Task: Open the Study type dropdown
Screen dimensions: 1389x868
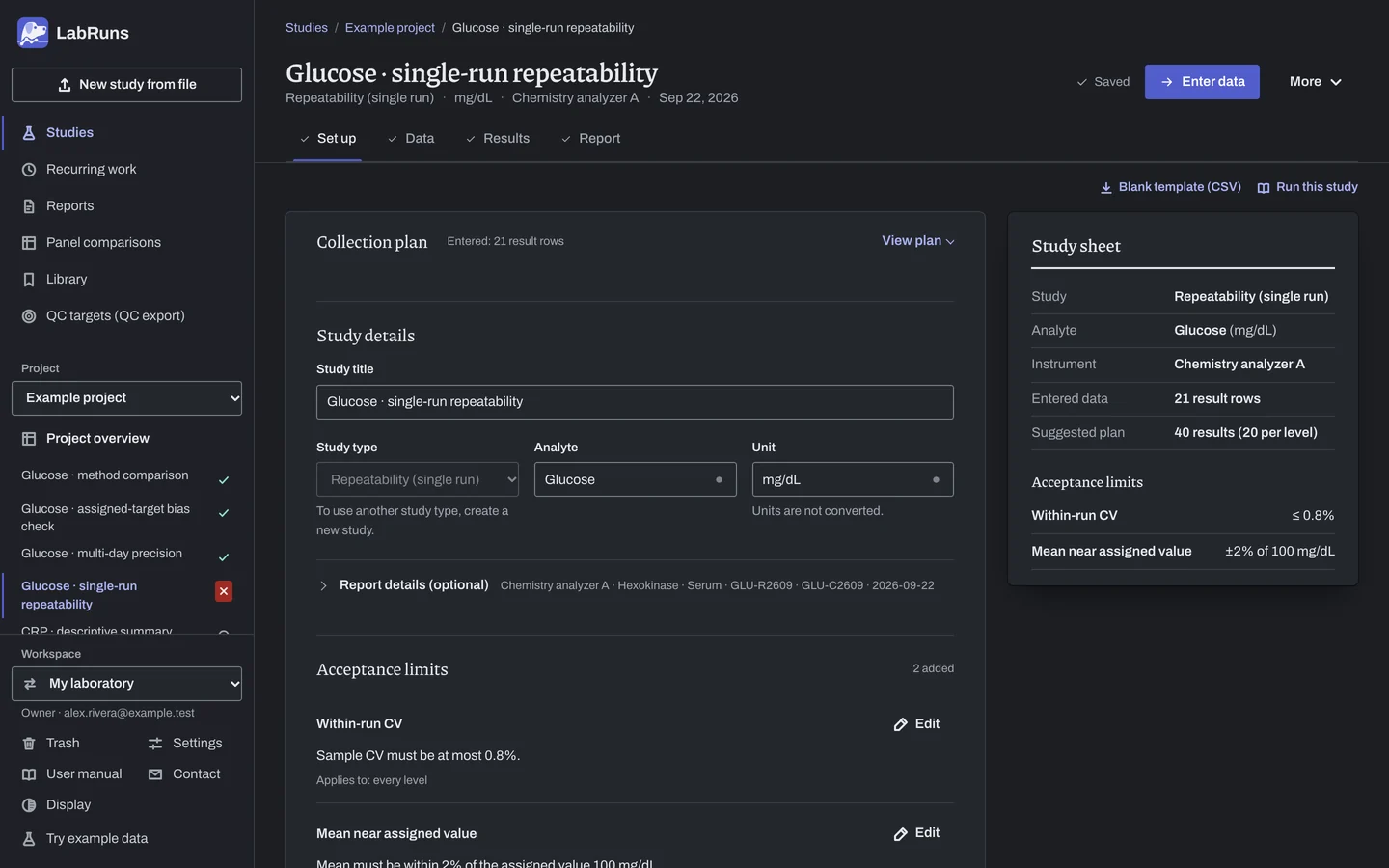Action: [x=418, y=479]
